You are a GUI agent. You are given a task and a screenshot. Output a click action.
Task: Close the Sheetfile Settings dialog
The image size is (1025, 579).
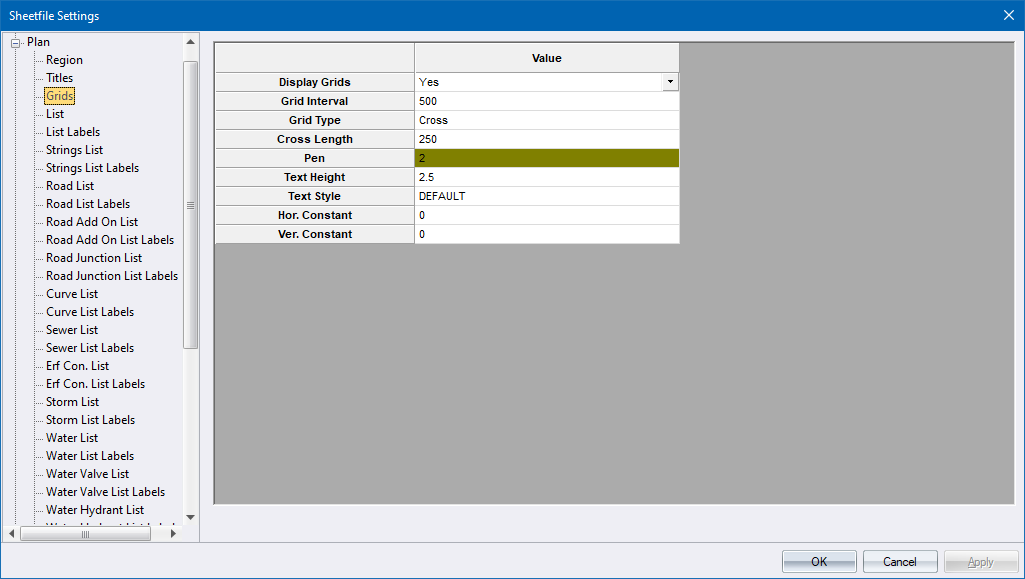tap(1008, 15)
